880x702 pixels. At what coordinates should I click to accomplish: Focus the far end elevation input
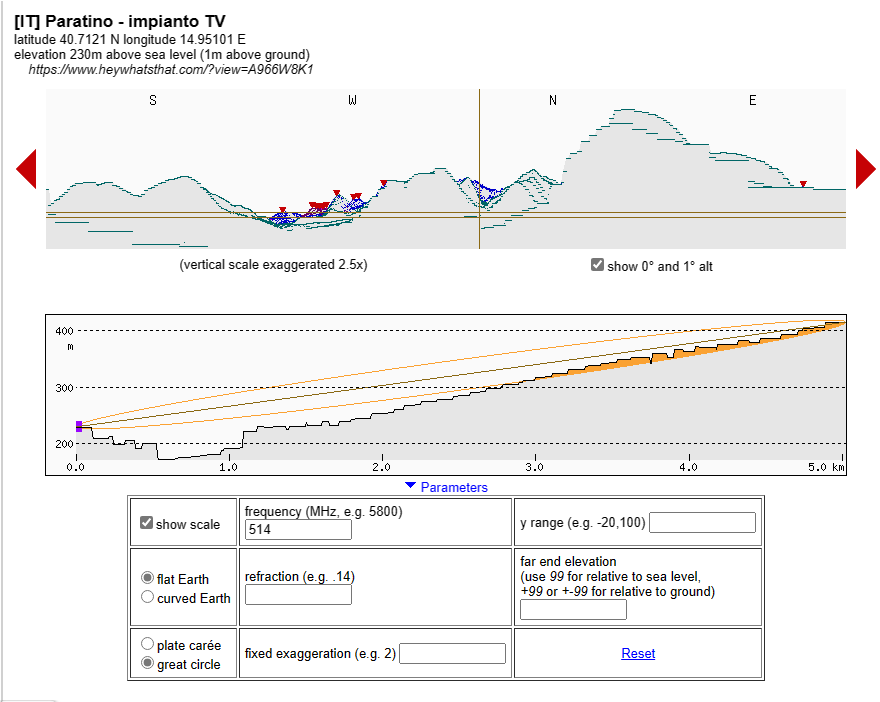click(573, 610)
